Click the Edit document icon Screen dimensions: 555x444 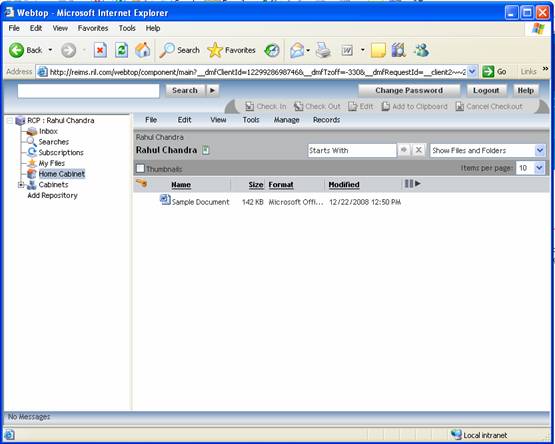(353, 106)
